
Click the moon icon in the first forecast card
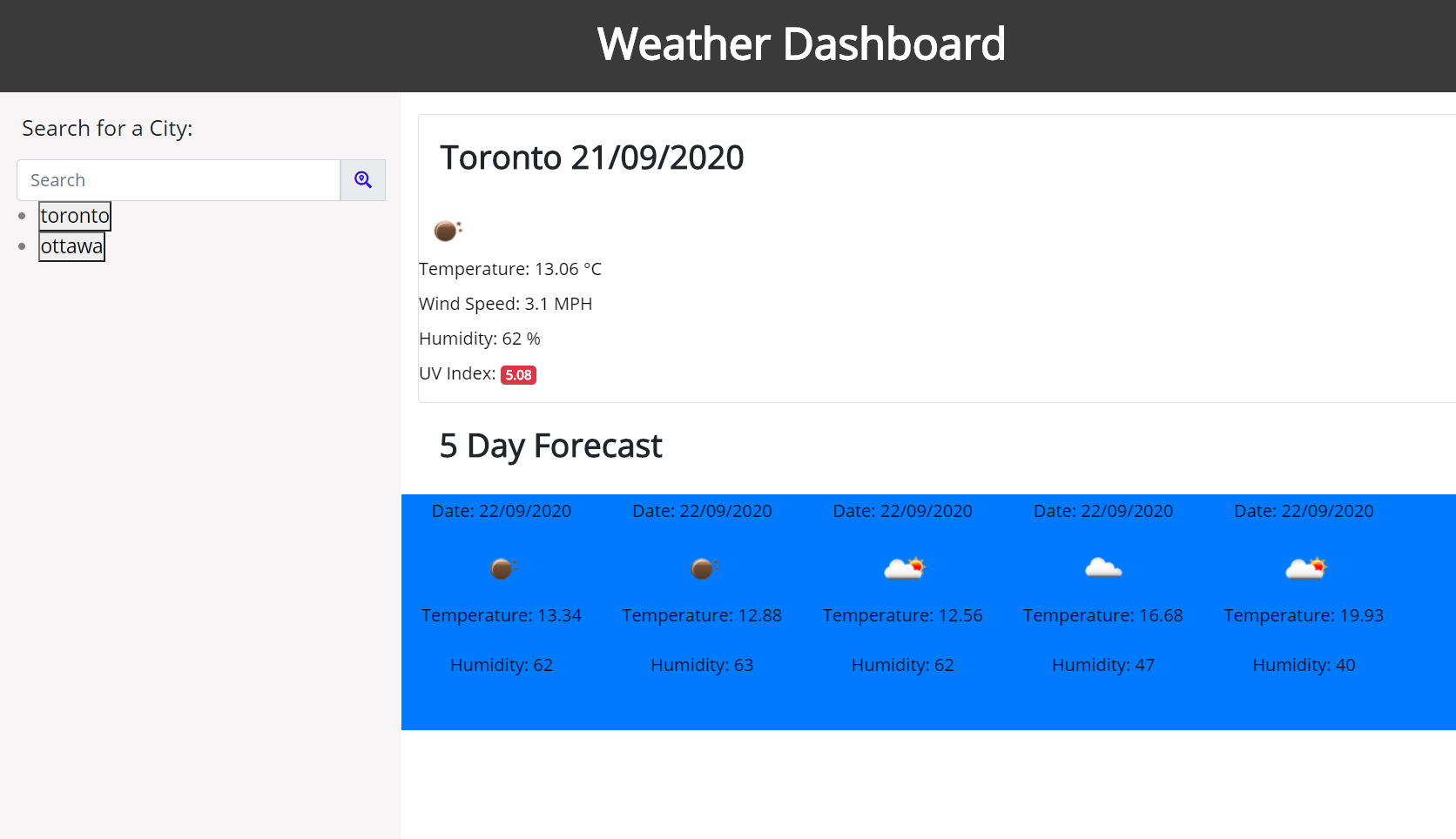click(x=502, y=568)
